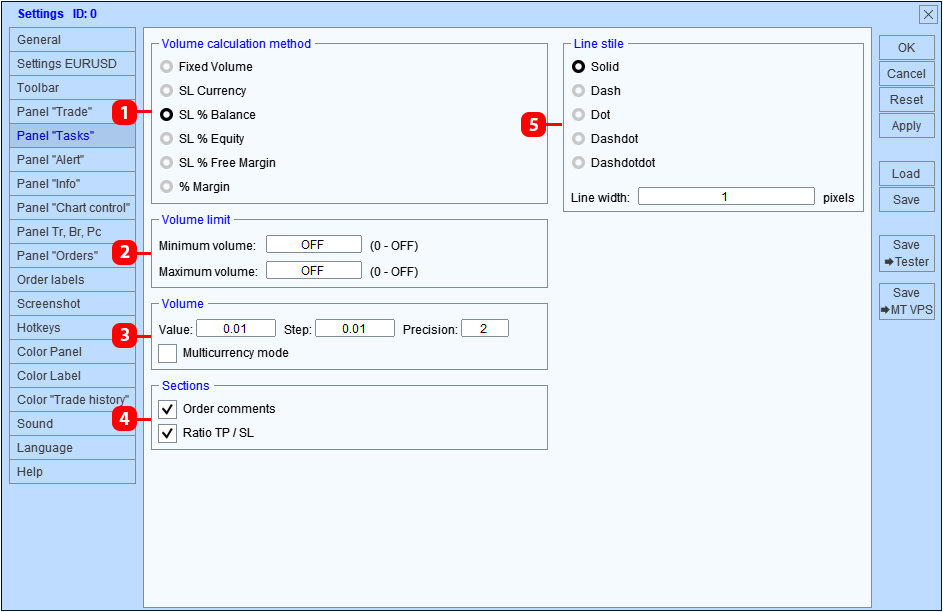This screenshot has height=612, width=943.
Task: Click the Maximum volume input field
Action: 314,271
